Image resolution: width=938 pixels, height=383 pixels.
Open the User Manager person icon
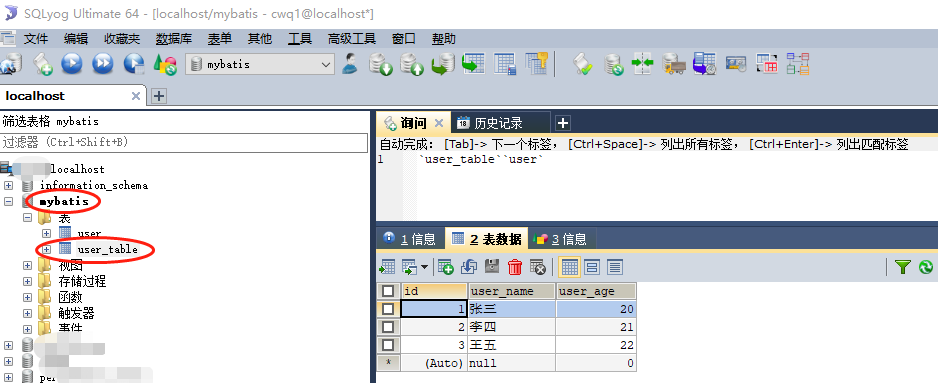[350, 64]
